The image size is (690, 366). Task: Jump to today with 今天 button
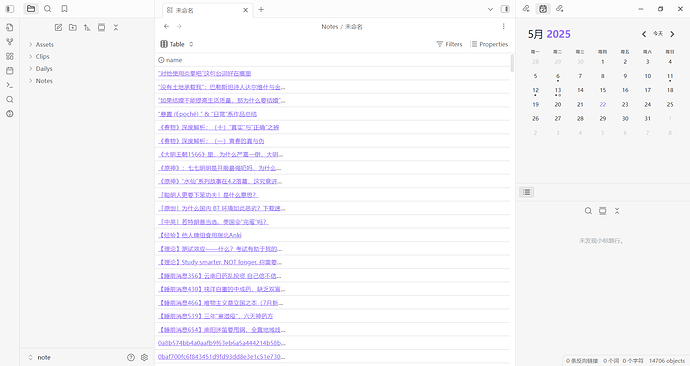[658, 34]
